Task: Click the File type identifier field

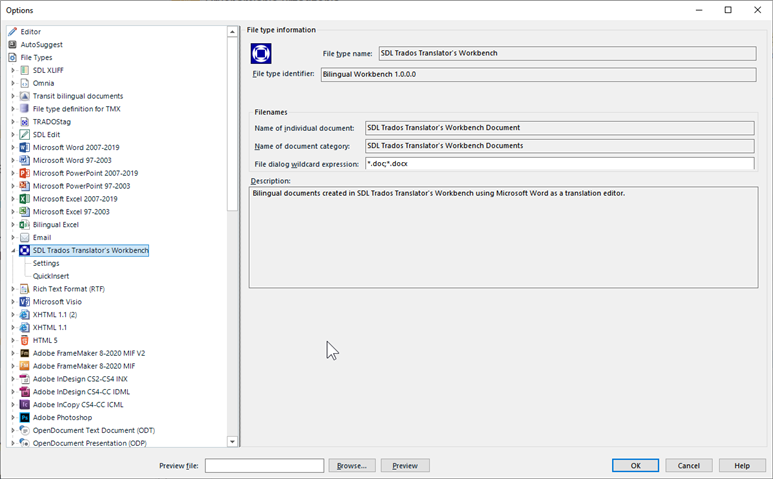Action: coord(538,74)
